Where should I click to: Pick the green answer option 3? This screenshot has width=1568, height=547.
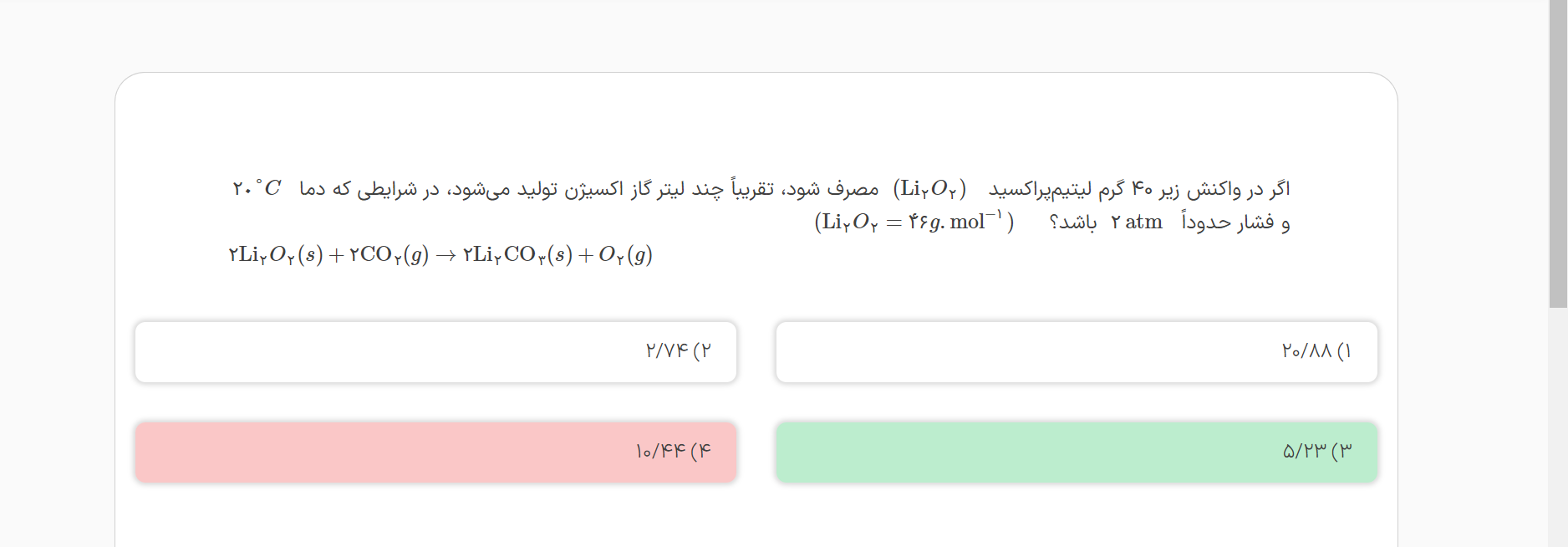click(x=1077, y=452)
